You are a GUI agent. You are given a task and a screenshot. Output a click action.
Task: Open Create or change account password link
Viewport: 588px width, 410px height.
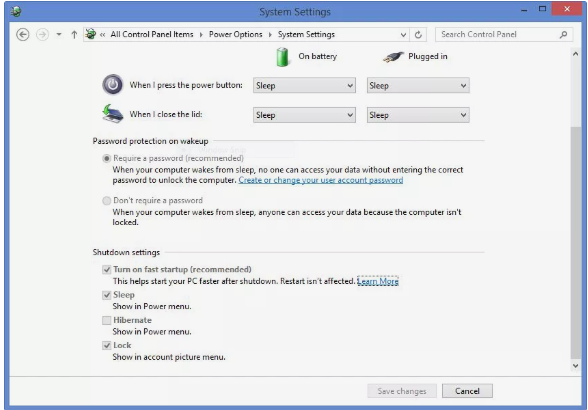click(x=321, y=180)
